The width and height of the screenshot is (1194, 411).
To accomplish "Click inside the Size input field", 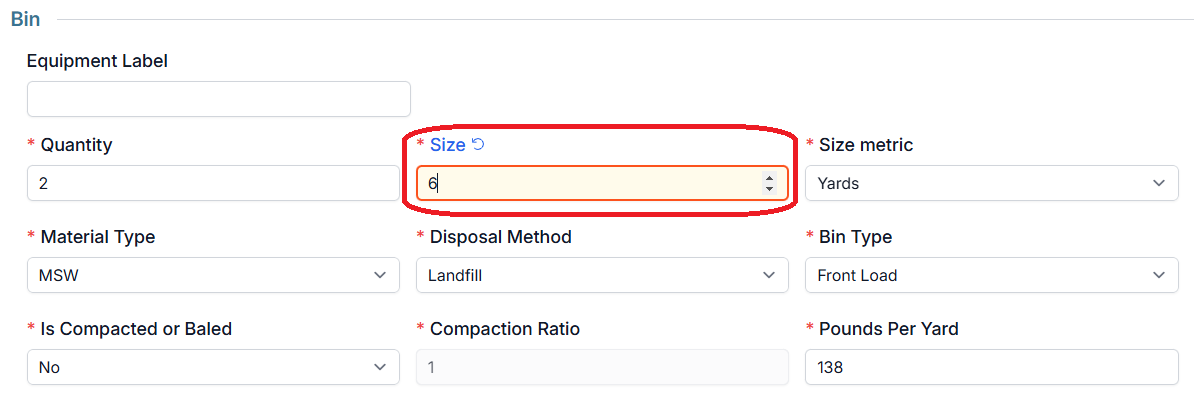I will [x=602, y=183].
